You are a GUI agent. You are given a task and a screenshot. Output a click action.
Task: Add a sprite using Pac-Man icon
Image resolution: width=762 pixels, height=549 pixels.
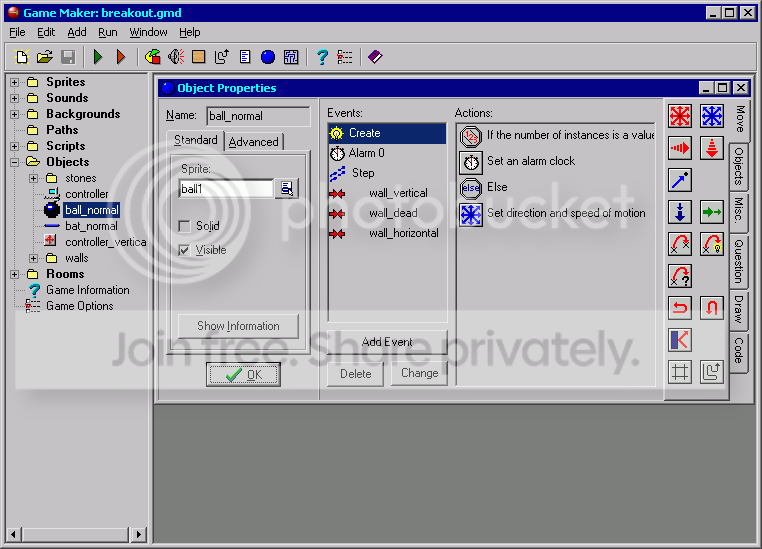(153, 57)
